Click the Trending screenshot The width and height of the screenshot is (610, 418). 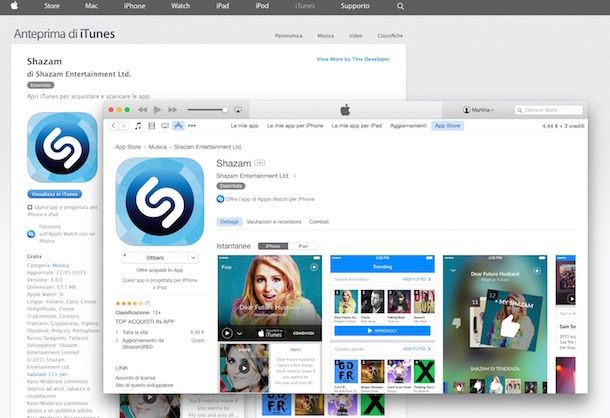[x=382, y=324]
